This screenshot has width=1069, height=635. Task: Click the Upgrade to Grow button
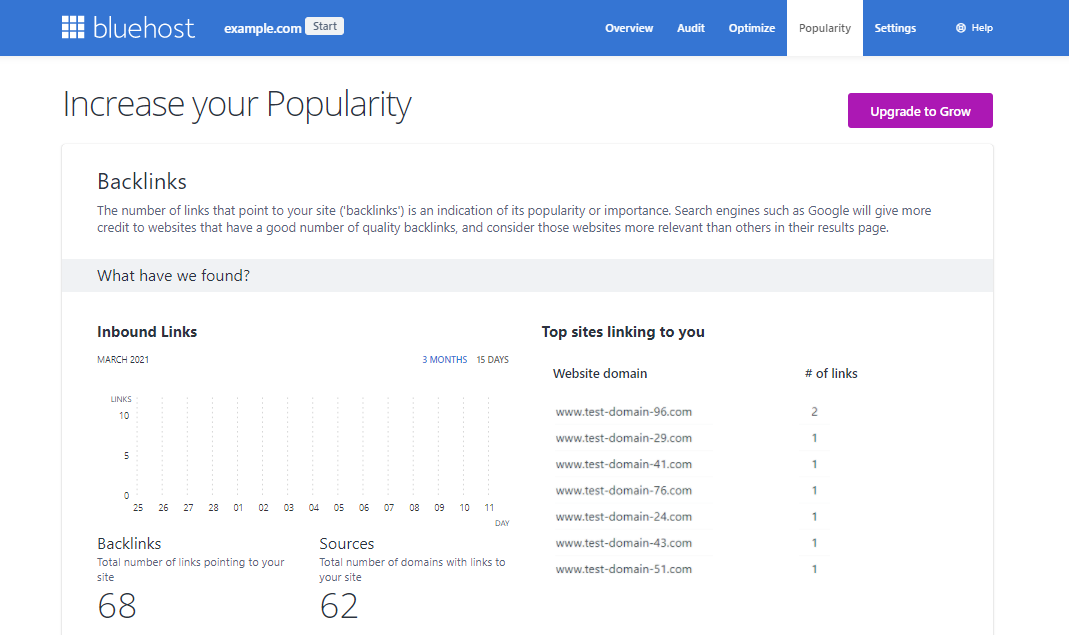click(919, 110)
